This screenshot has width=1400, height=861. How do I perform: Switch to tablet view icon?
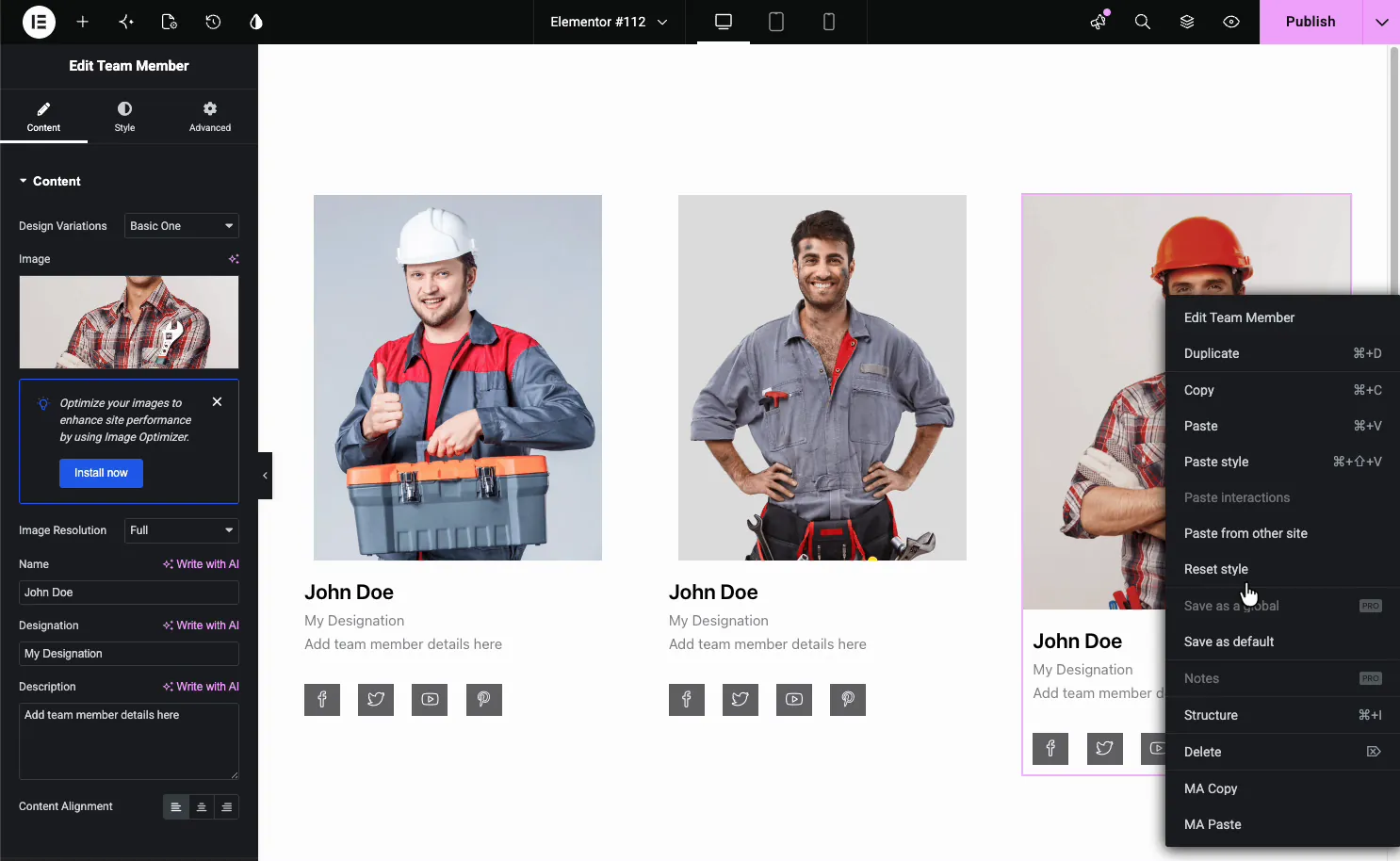[776, 22]
